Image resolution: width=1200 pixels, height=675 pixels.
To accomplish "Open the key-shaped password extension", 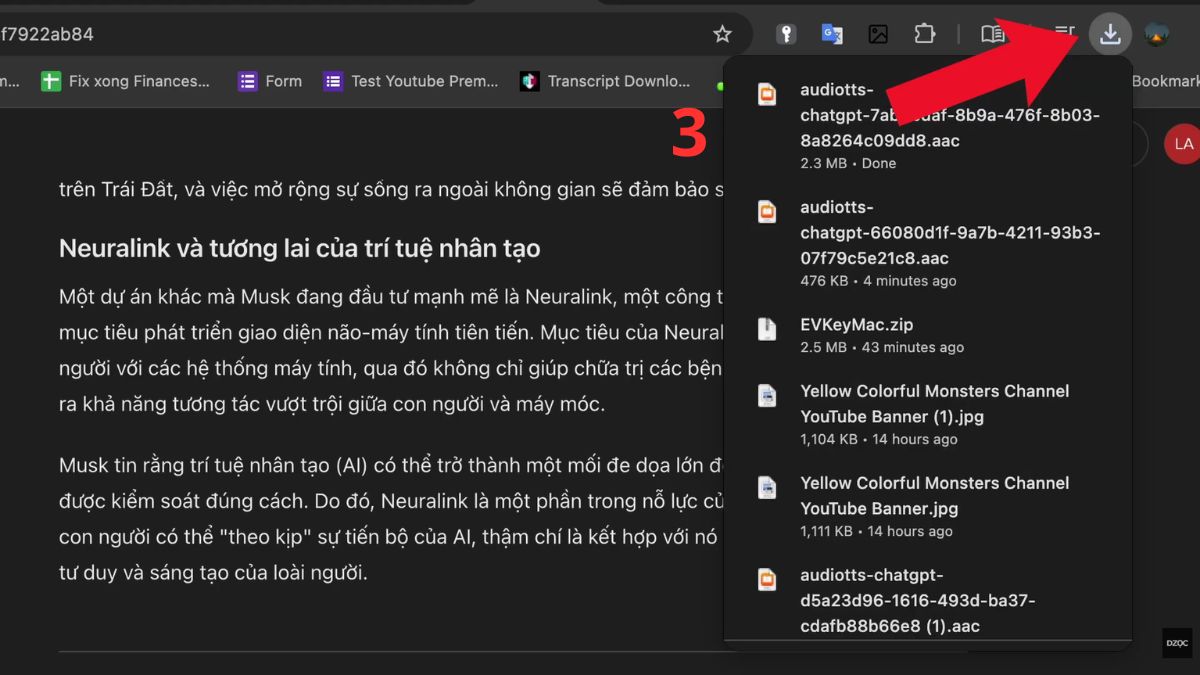I will point(786,34).
